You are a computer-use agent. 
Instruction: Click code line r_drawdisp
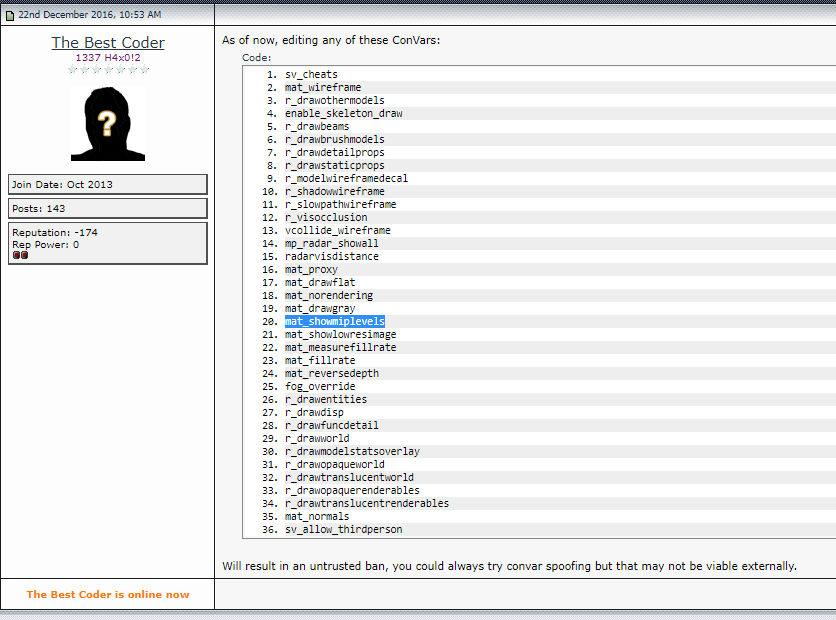tap(314, 413)
